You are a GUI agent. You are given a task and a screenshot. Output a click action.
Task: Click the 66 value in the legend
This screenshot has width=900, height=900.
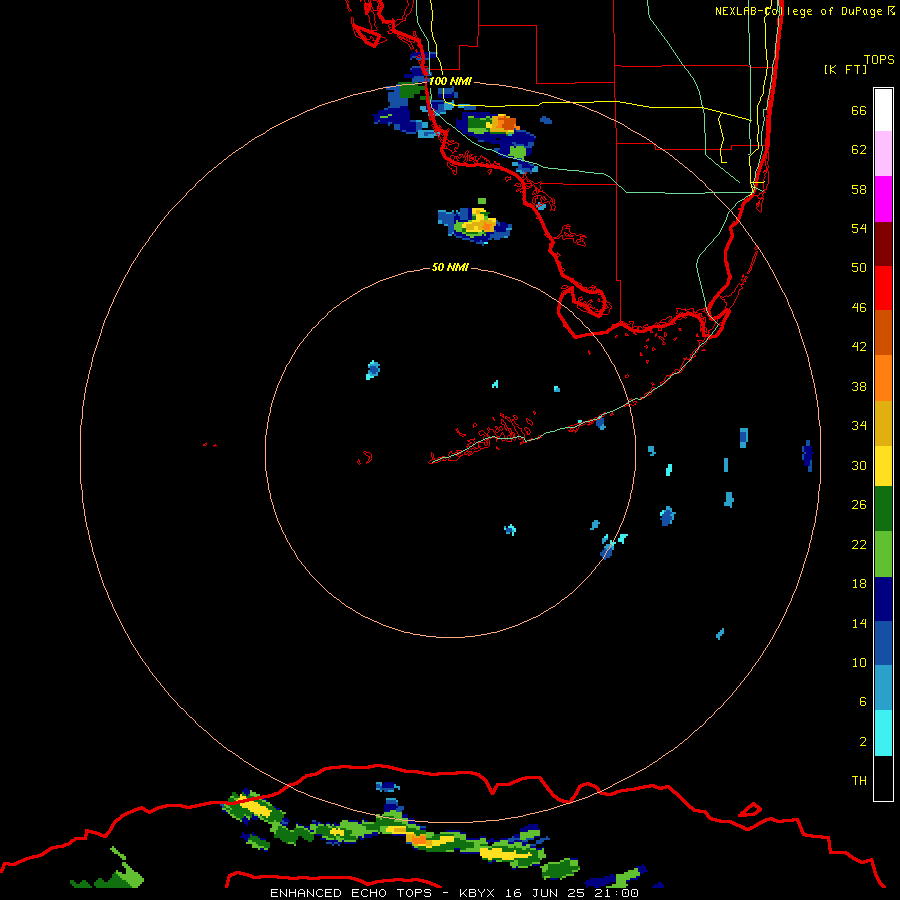859,110
